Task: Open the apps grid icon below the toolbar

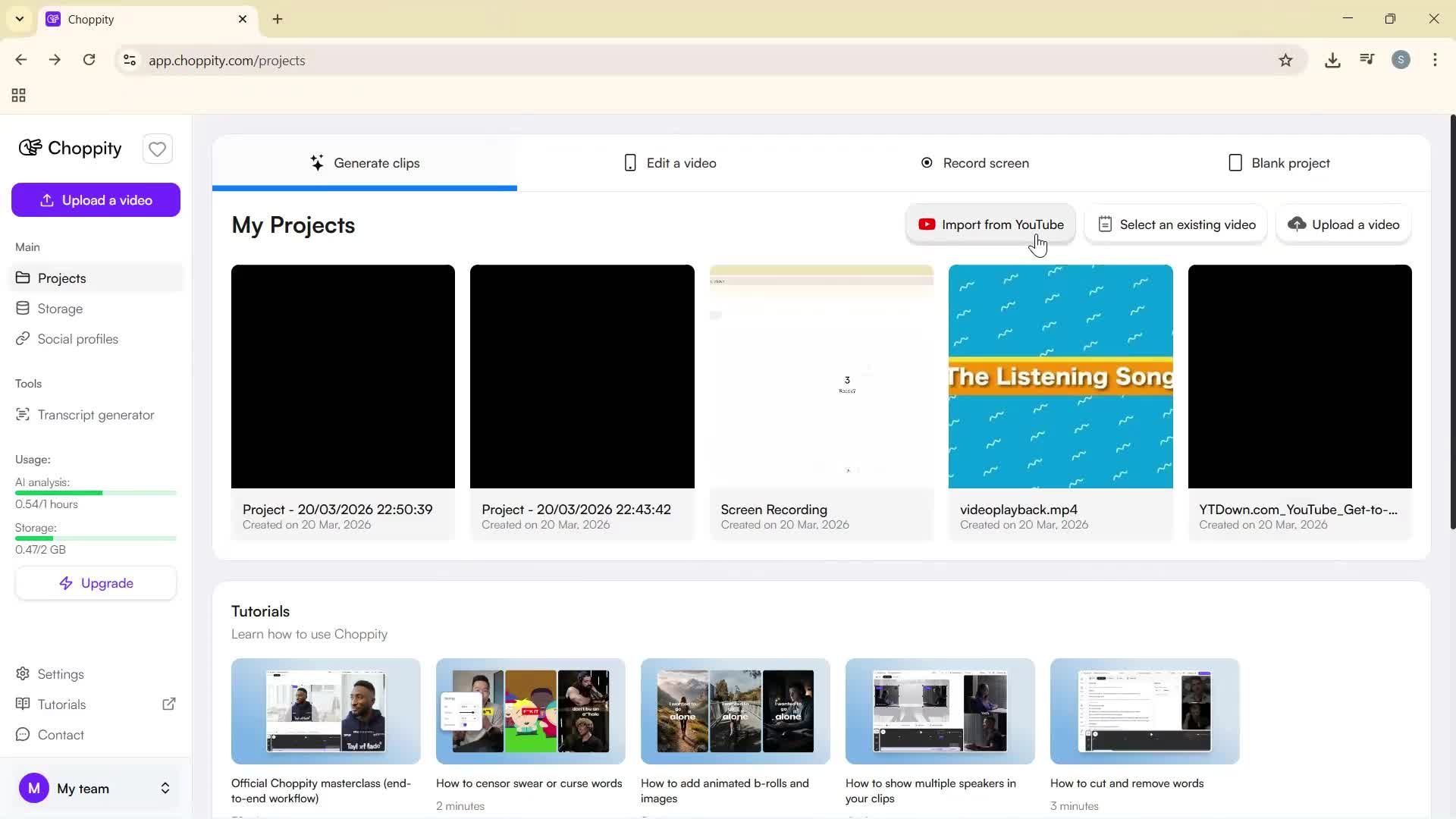Action: [x=18, y=95]
